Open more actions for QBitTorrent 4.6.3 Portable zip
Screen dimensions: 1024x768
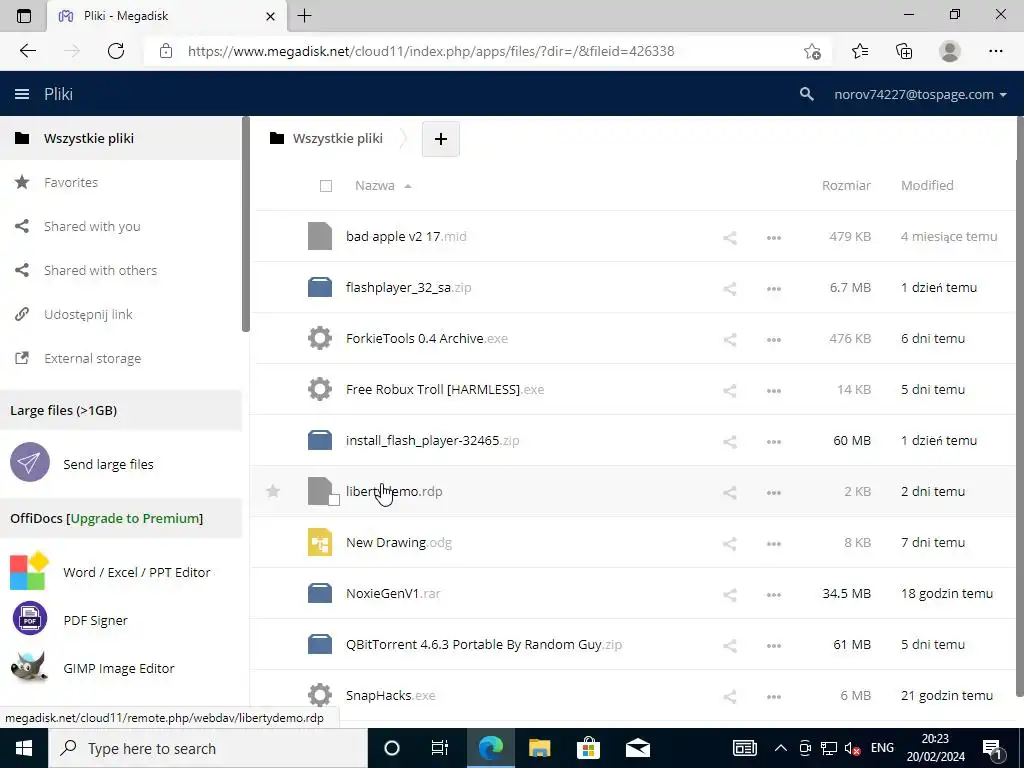[774, 645]
